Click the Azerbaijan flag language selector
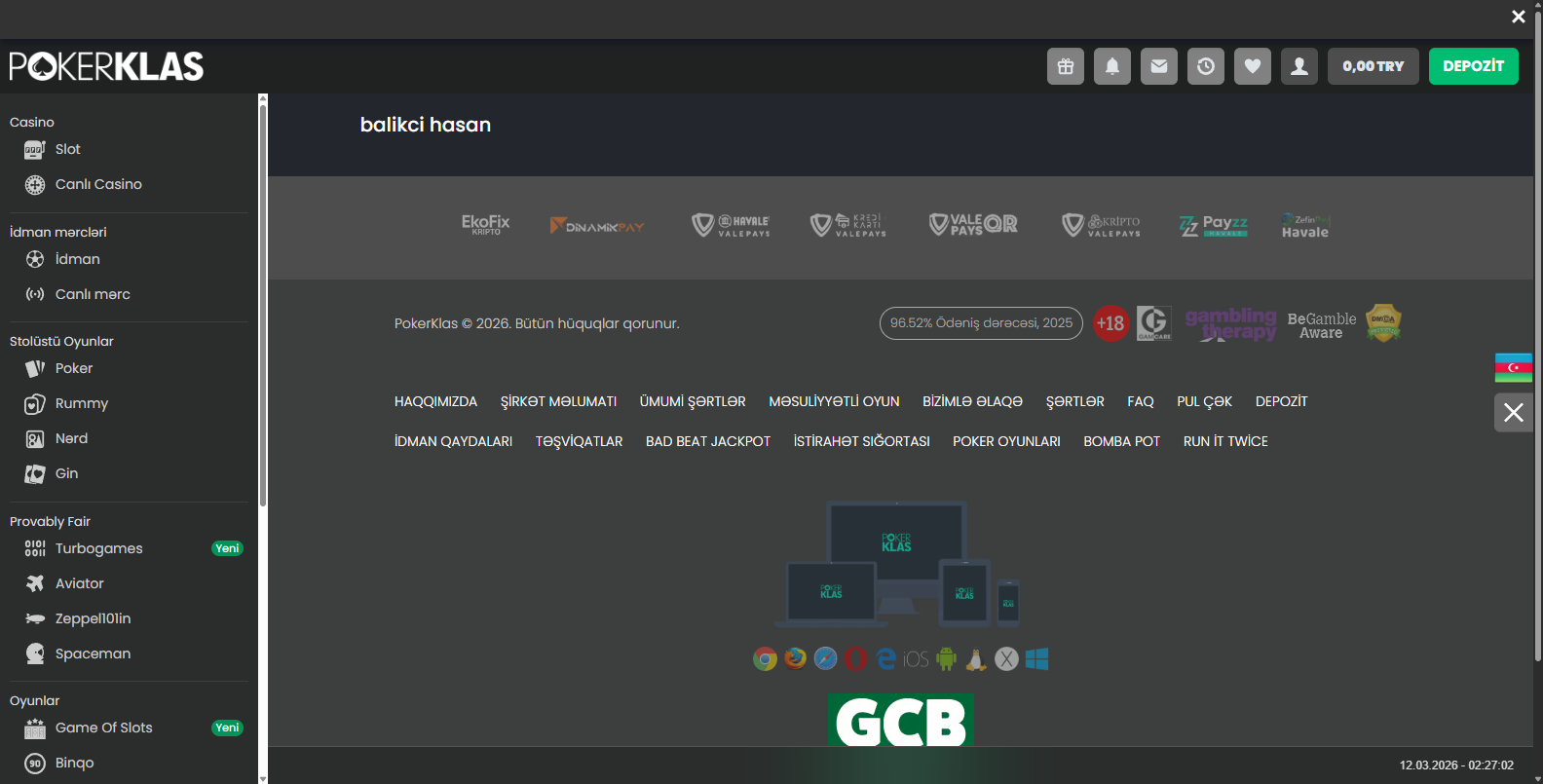Viewport: 1543px width, 784px height. pos(1513,367)
